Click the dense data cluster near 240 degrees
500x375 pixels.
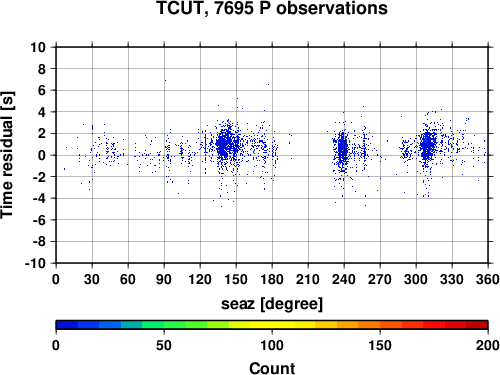(342, 148)
